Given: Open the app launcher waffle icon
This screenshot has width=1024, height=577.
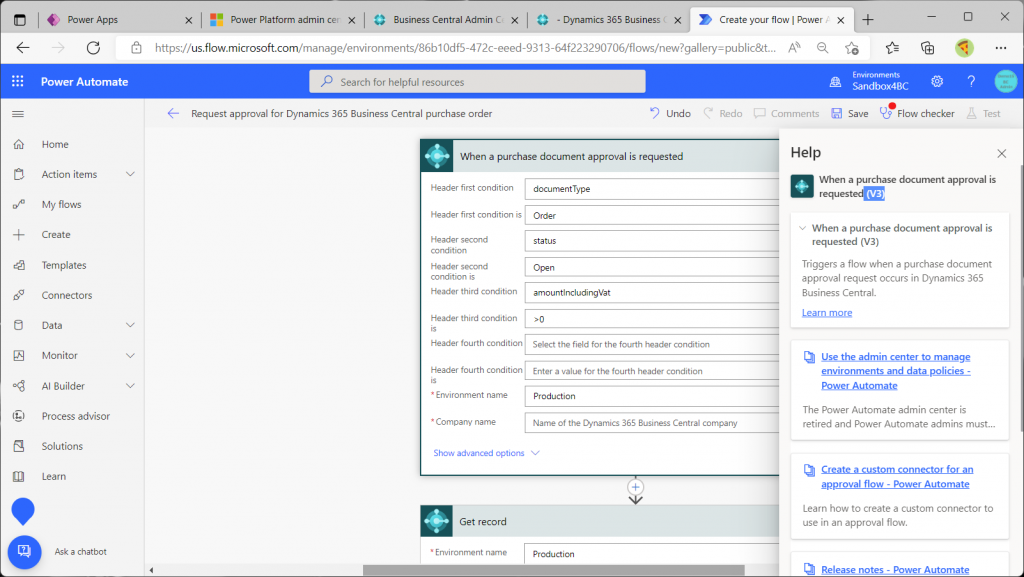Looking at the screenshot, I should pos(18,82).
